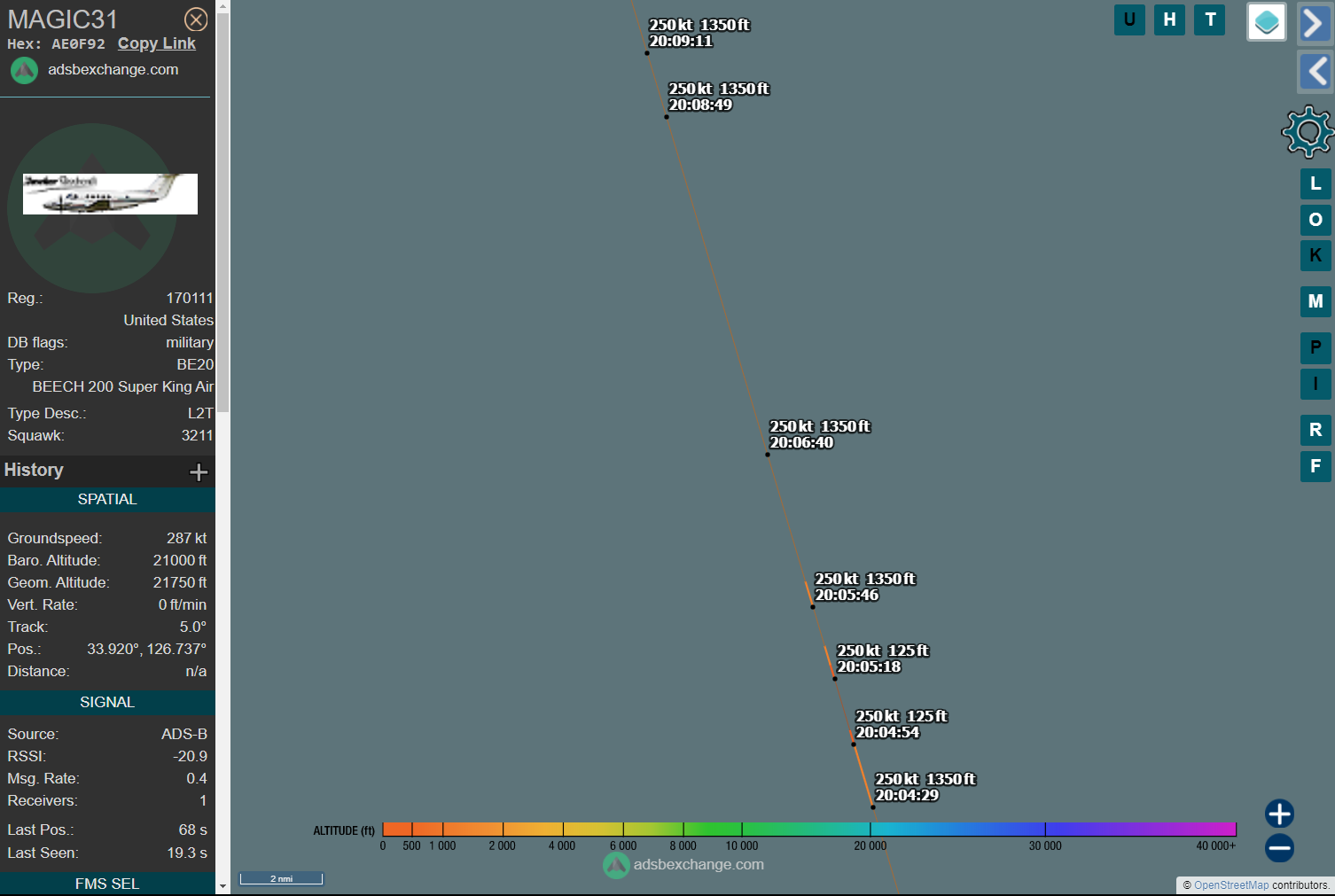Toggle the M map button
1335x896 pixels.
pyautogui.click(x=1315, y=301)
